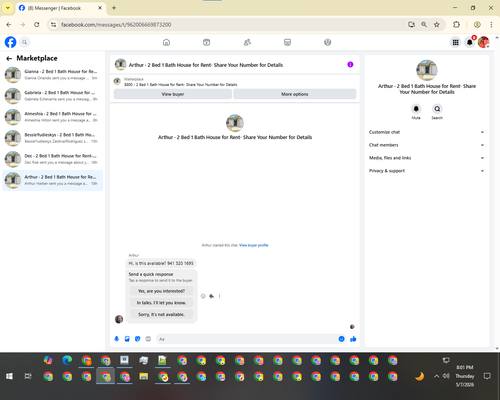Go back in browser history
The width and height of the screenshot is (500, 400).
pyautogui.click(x=9, y=25)
